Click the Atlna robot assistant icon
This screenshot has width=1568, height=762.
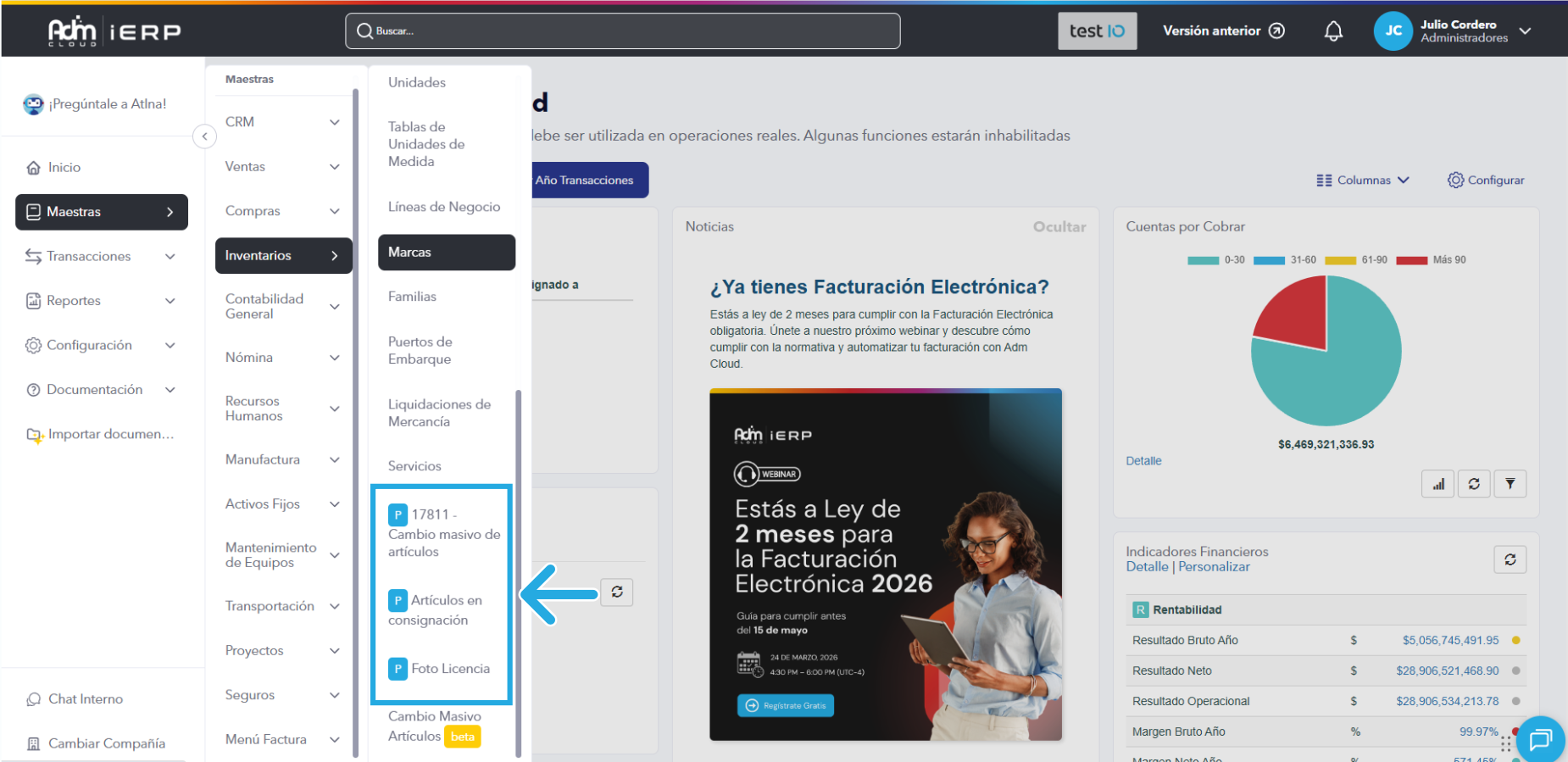point(33,104)
